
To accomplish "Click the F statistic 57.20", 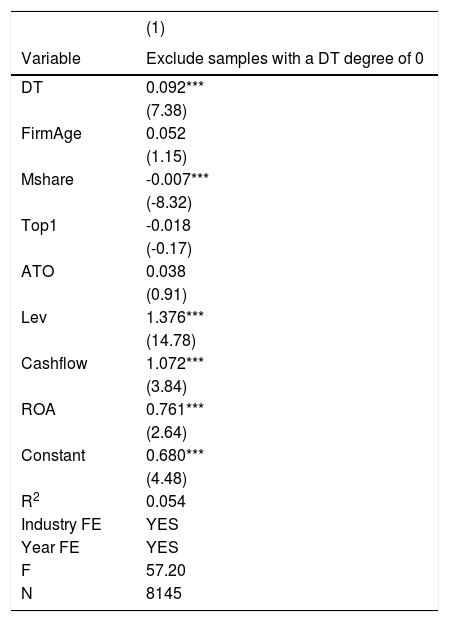I will point(166,570).
